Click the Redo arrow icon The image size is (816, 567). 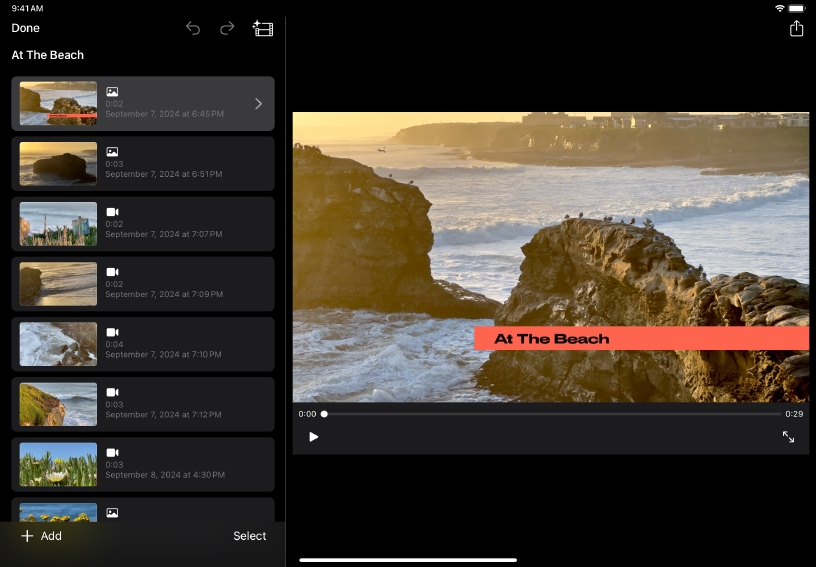point(227,28)
